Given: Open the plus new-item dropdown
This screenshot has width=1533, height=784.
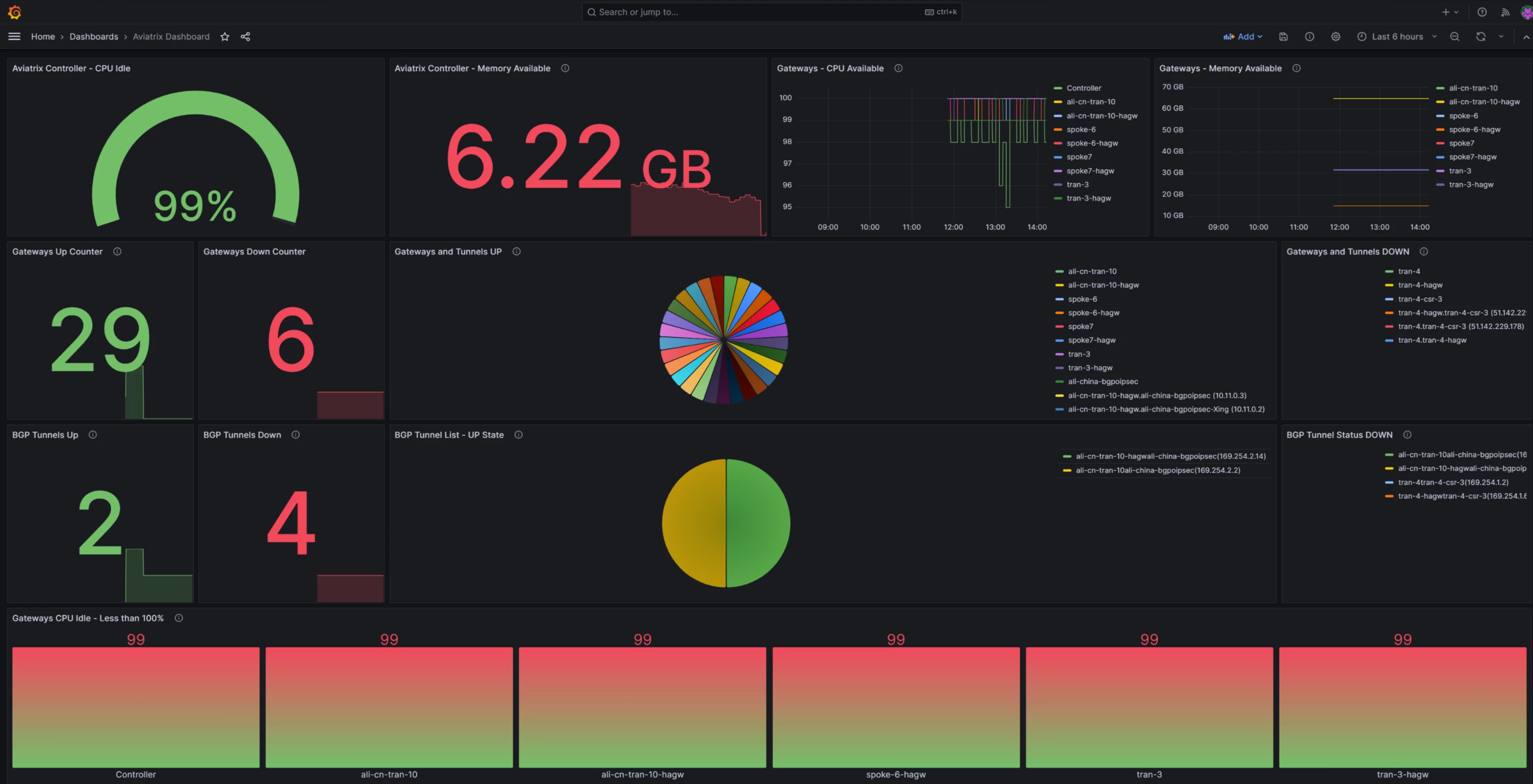Looking at the screenshot, I should click(x=1450, y=12).
